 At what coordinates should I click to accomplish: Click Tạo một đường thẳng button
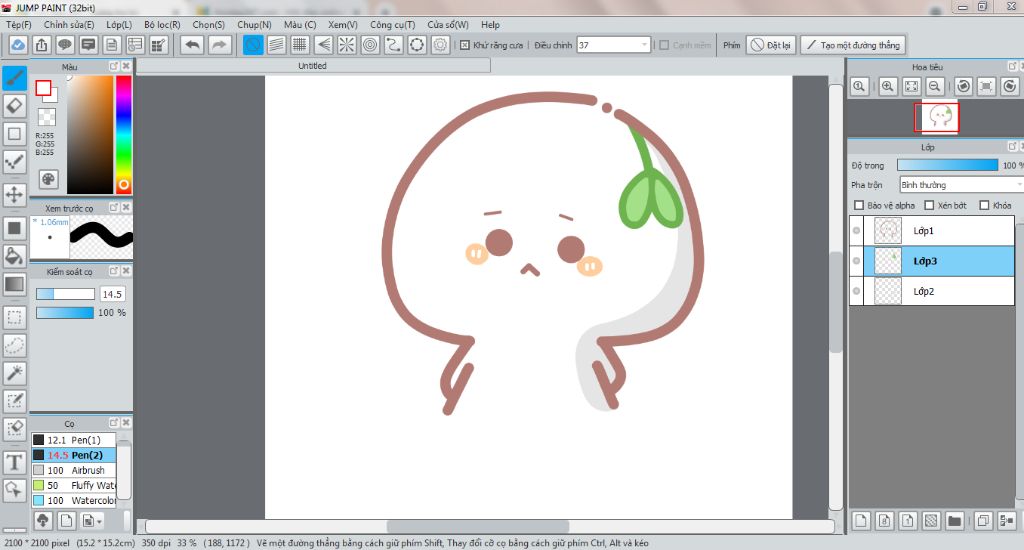tap(853, 45)
